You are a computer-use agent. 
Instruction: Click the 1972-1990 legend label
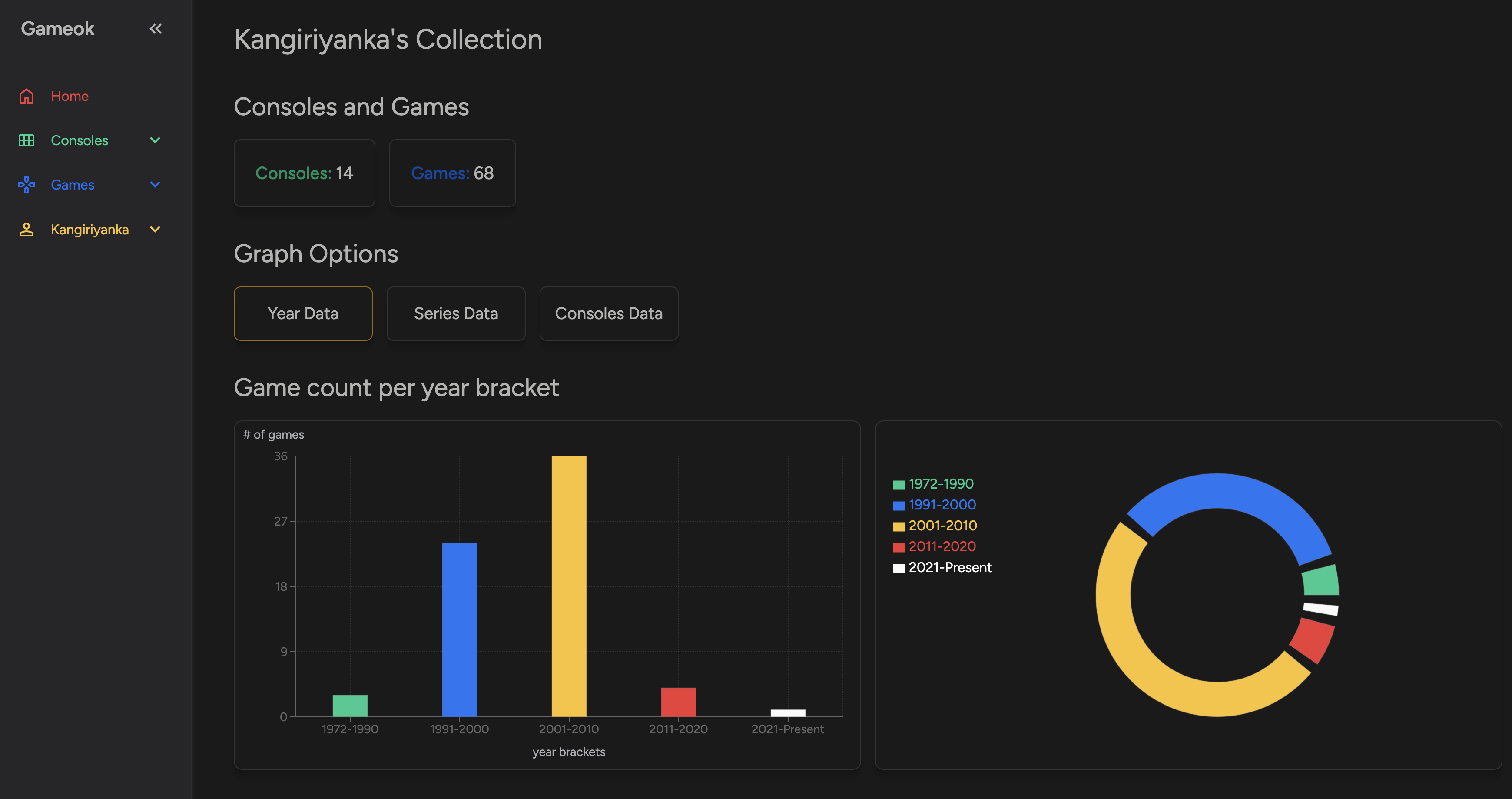tap(941, 484)
